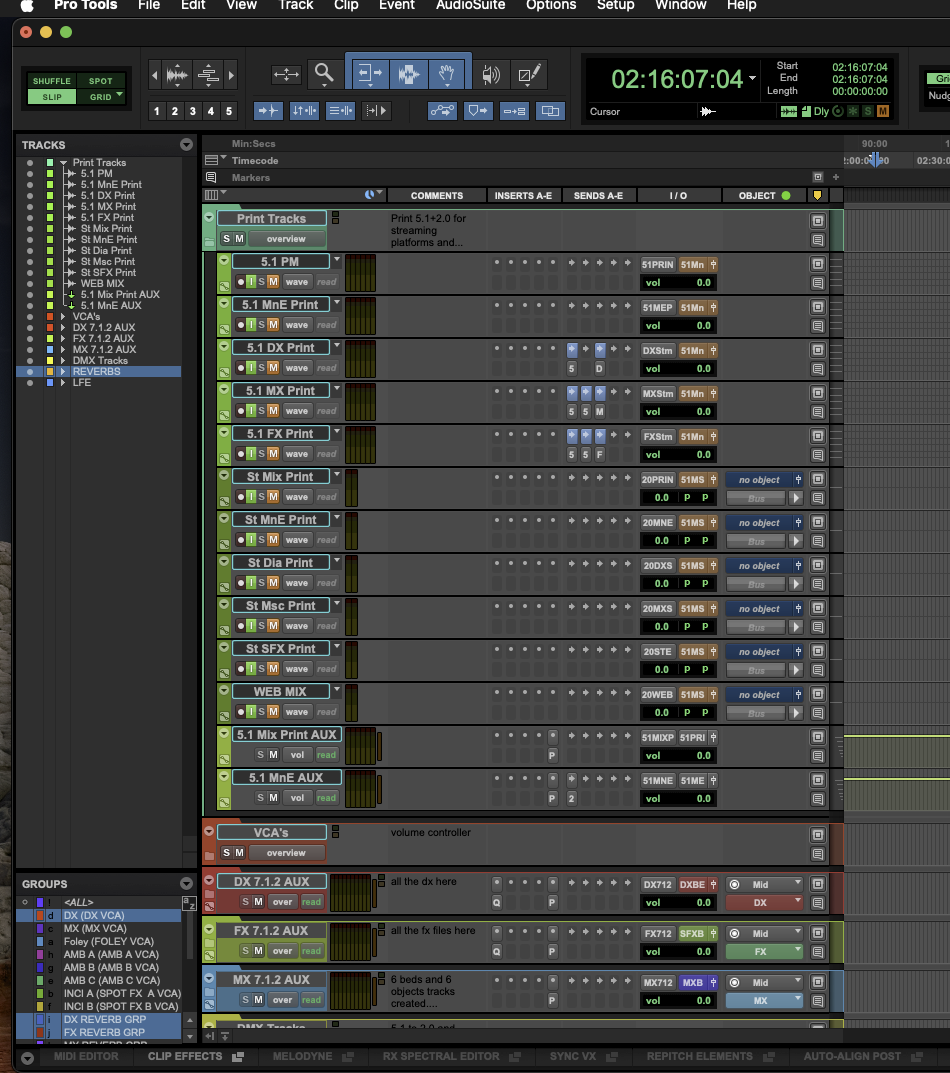Image resolution: width=950 pixels, height=1073 pixels.
Task: Click read automation mode on 5.1 MnE AUX
Action: (x=326, y=798)
